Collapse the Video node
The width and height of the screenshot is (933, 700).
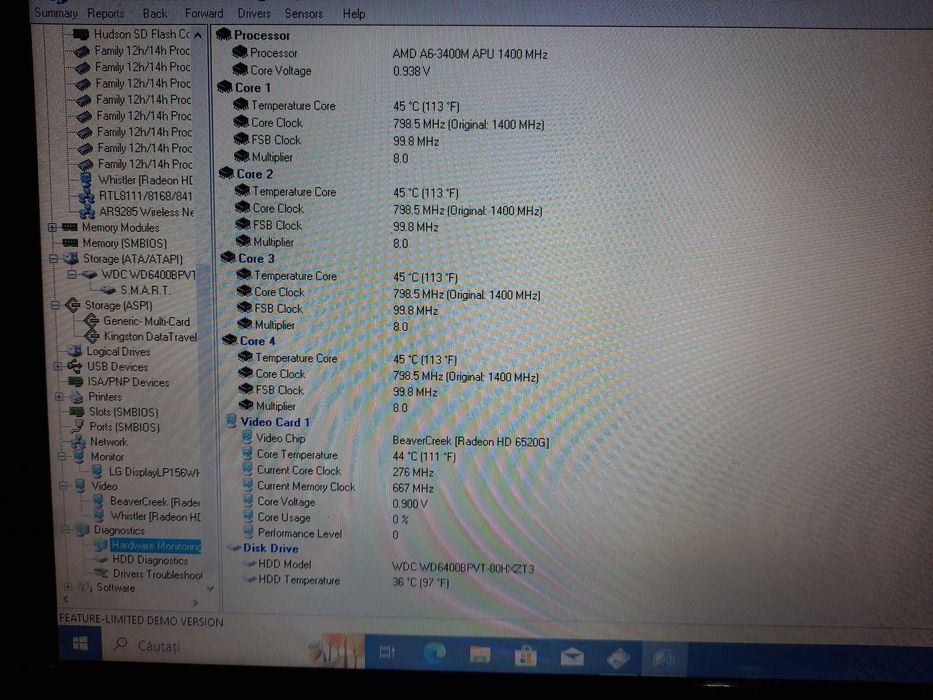click(63, 486)
